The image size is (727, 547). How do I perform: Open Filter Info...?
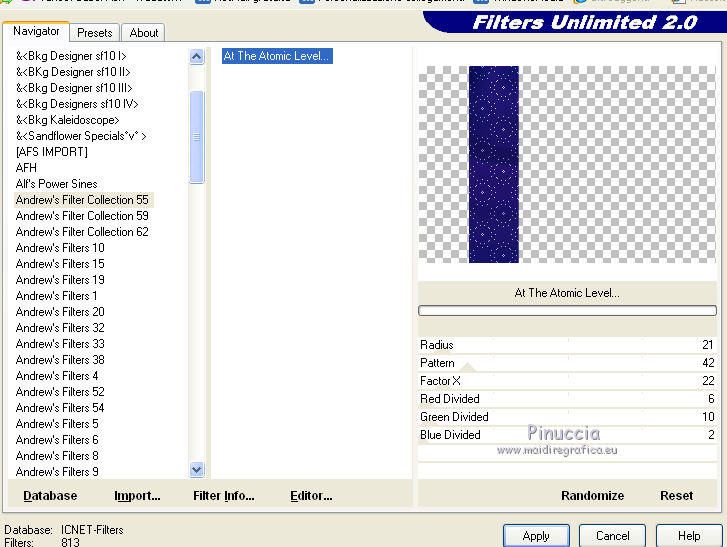223,496
